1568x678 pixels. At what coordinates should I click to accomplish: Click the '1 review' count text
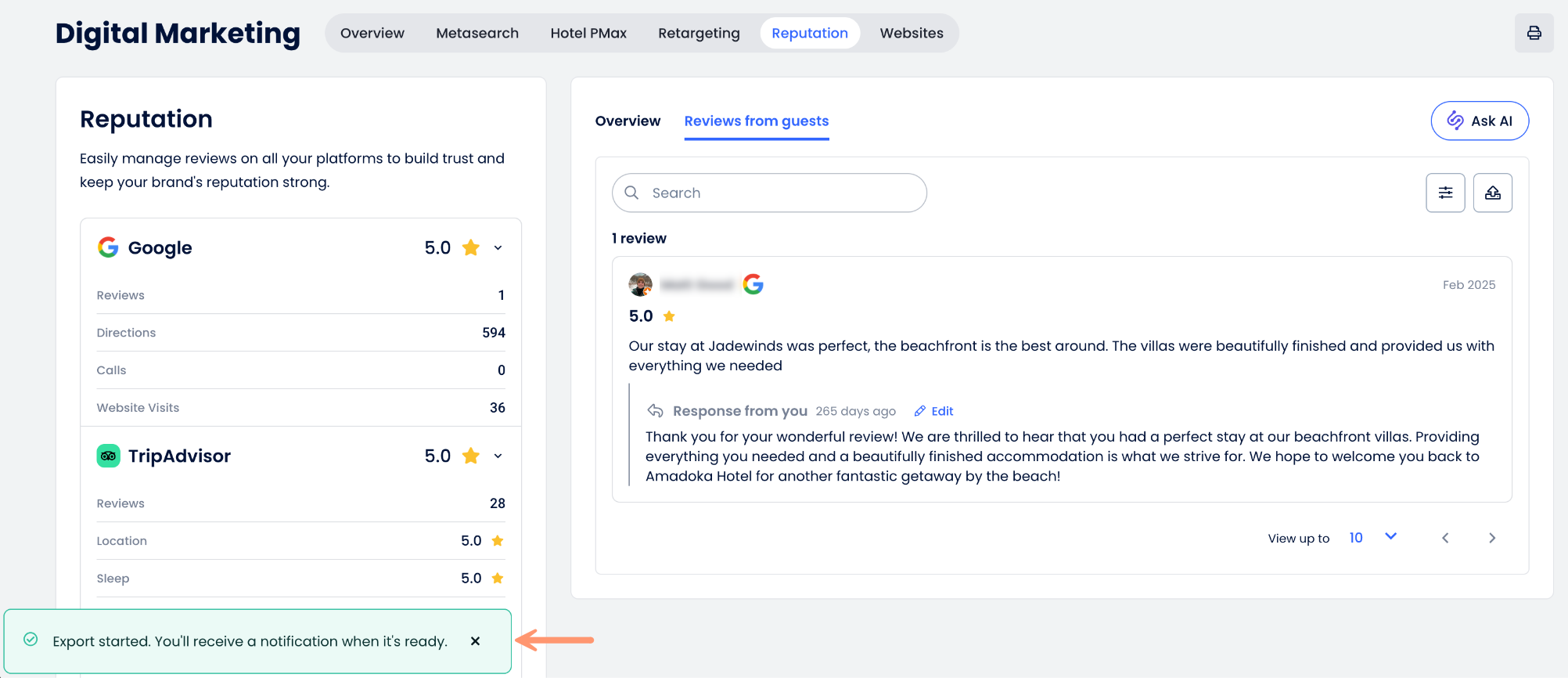pos(639,238)
